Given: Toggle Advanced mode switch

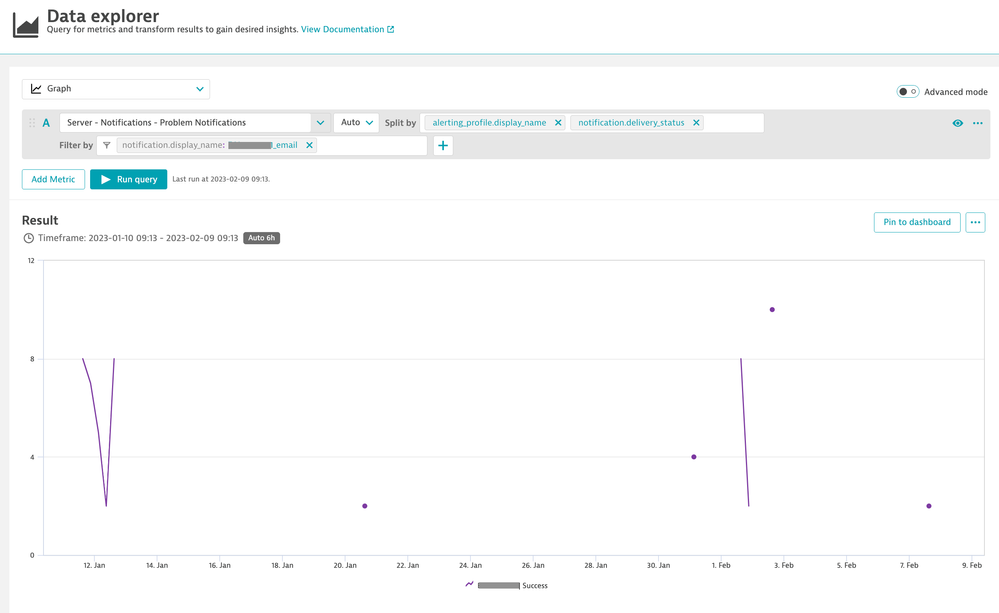Looking at the screenshot, I should click(x=907, y=92).
